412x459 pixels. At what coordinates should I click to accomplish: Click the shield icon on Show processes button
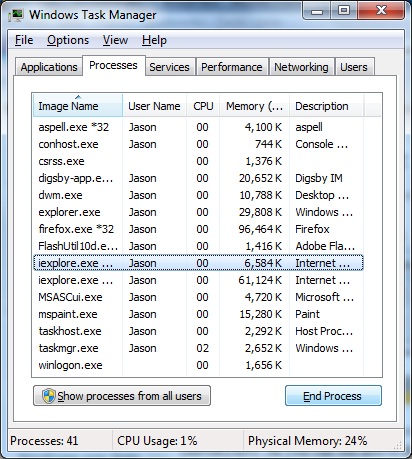tap(49, 396)
